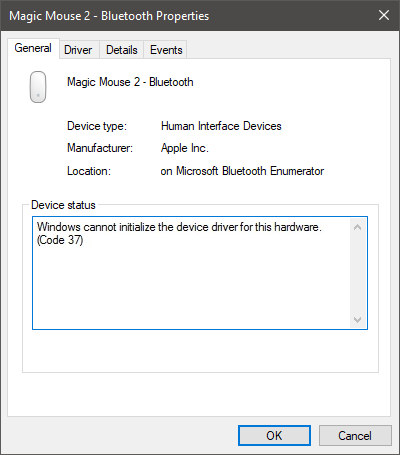The width and height of the screenshot is (400, 455).
Task: Close the Properties dialog with X
Action: tap(384, 15)
